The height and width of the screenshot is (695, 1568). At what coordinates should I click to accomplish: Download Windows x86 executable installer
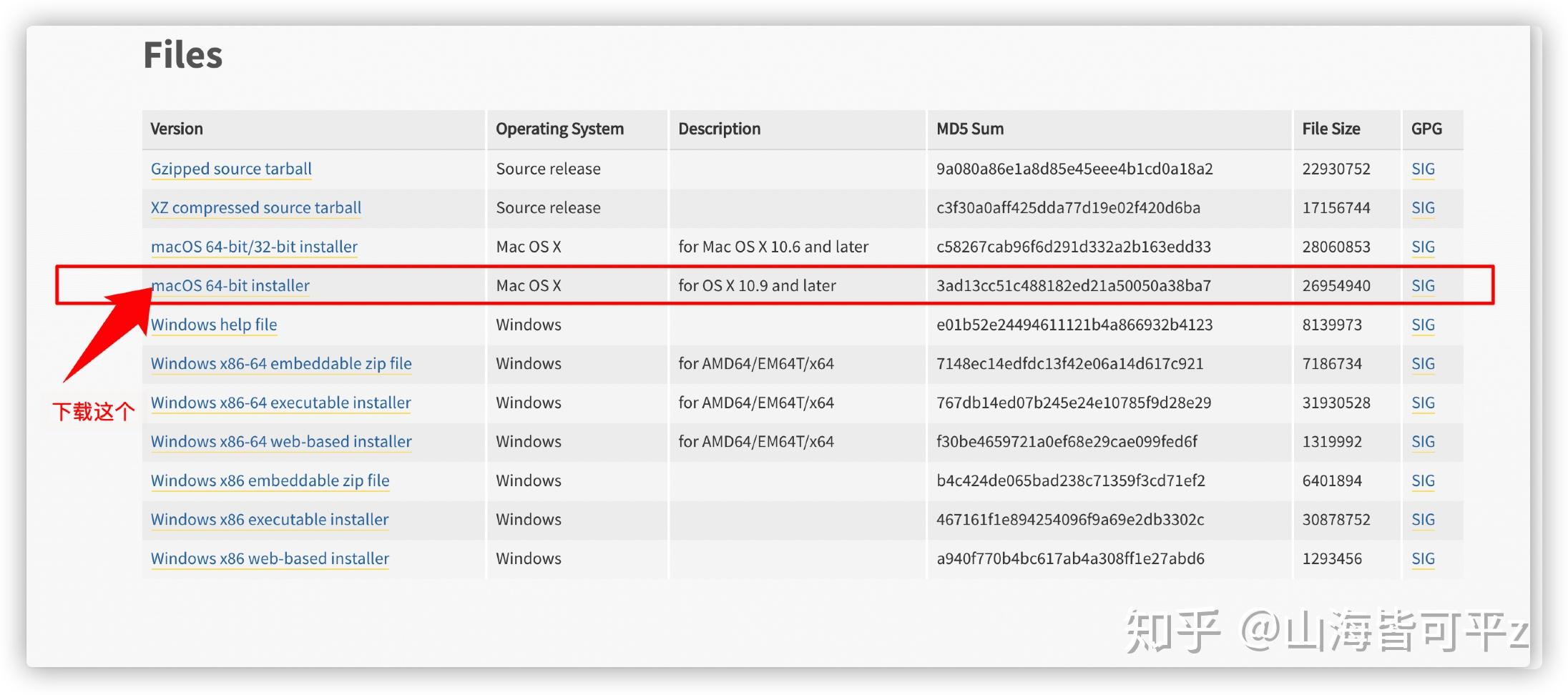coord(270,519)
